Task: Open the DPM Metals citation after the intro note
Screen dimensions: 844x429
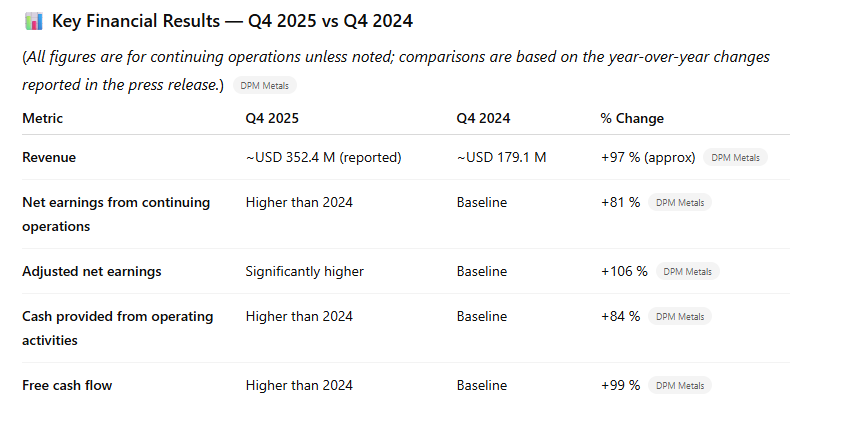Action: (264, 86)
